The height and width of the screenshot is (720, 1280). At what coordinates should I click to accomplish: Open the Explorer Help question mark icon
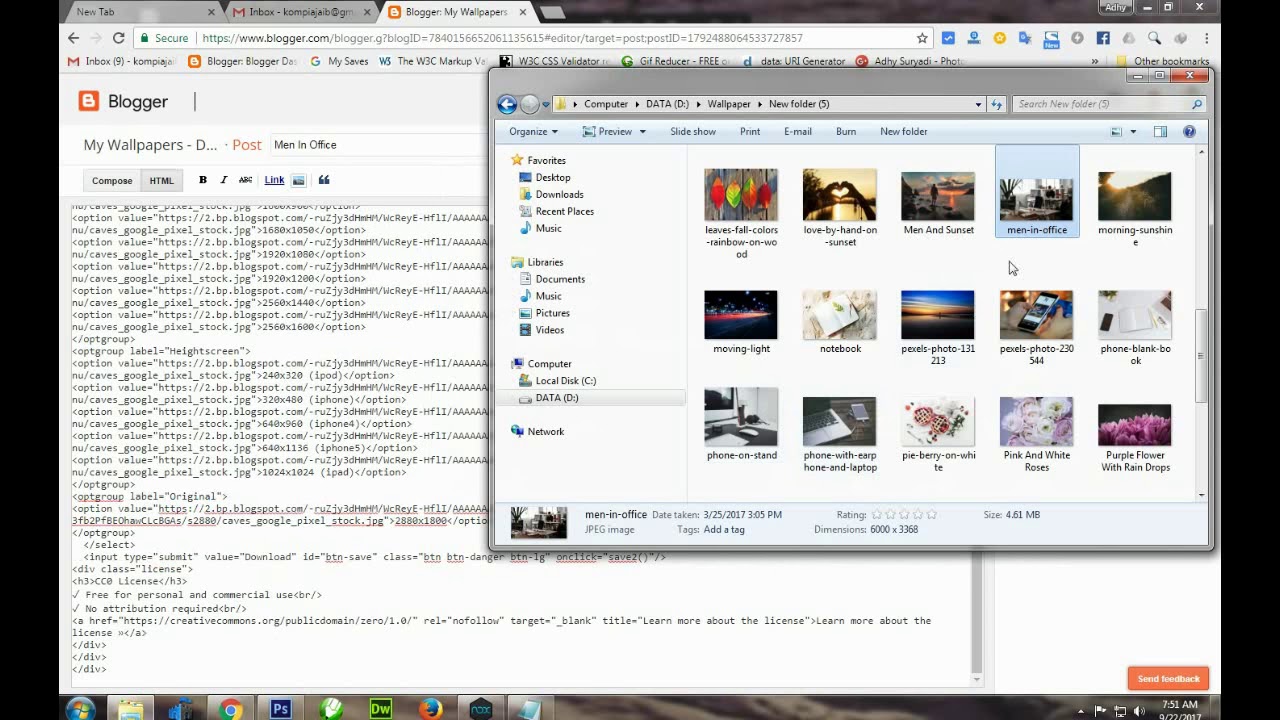pos(1189,132)
